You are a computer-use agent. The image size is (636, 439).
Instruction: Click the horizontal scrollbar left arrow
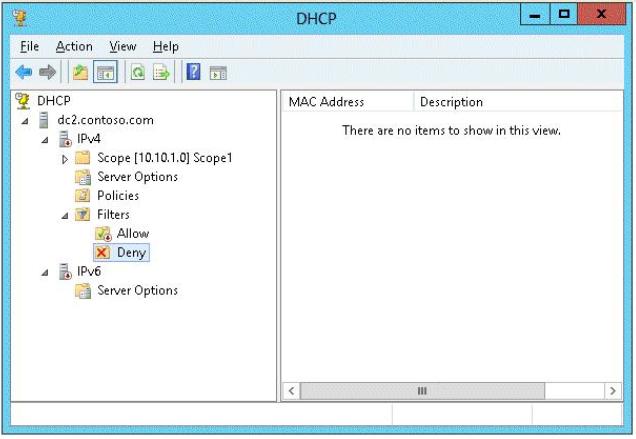click(x=291, y=391)
